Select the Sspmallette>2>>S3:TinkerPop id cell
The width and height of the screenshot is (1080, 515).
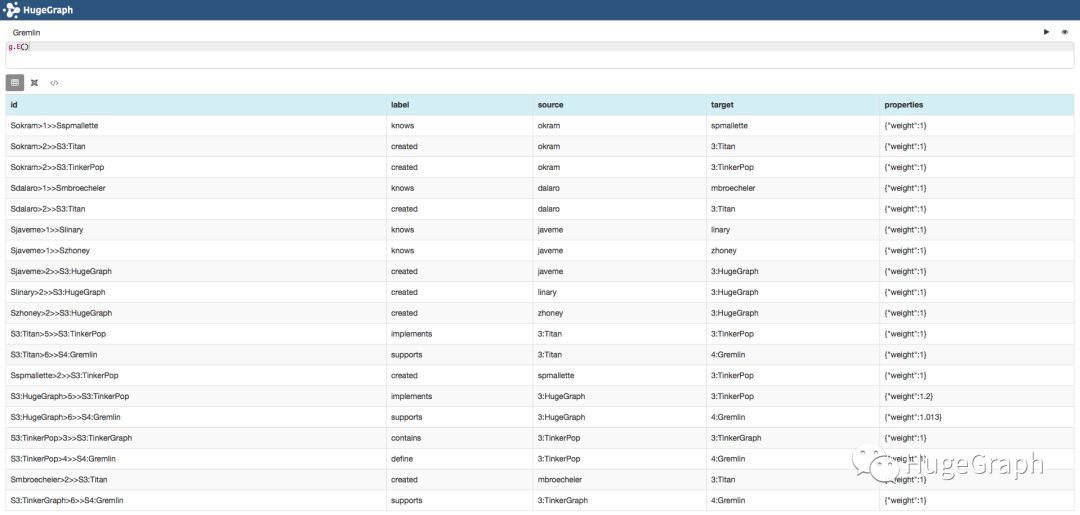coord(196,375)
